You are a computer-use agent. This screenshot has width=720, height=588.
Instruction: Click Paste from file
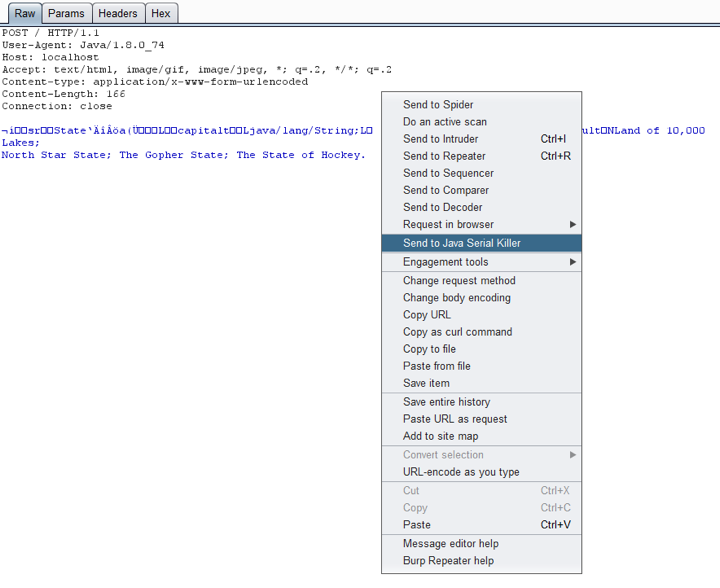click(437, 366)
